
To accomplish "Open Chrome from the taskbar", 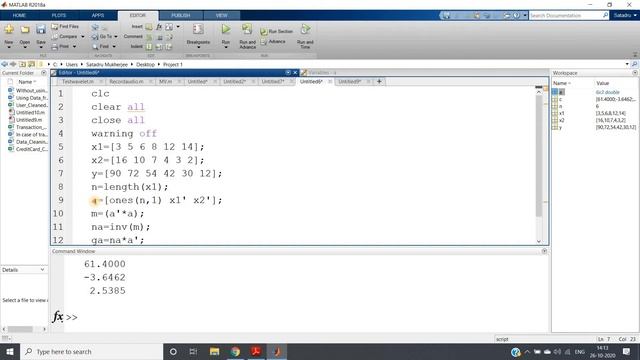I will point(235,351).
